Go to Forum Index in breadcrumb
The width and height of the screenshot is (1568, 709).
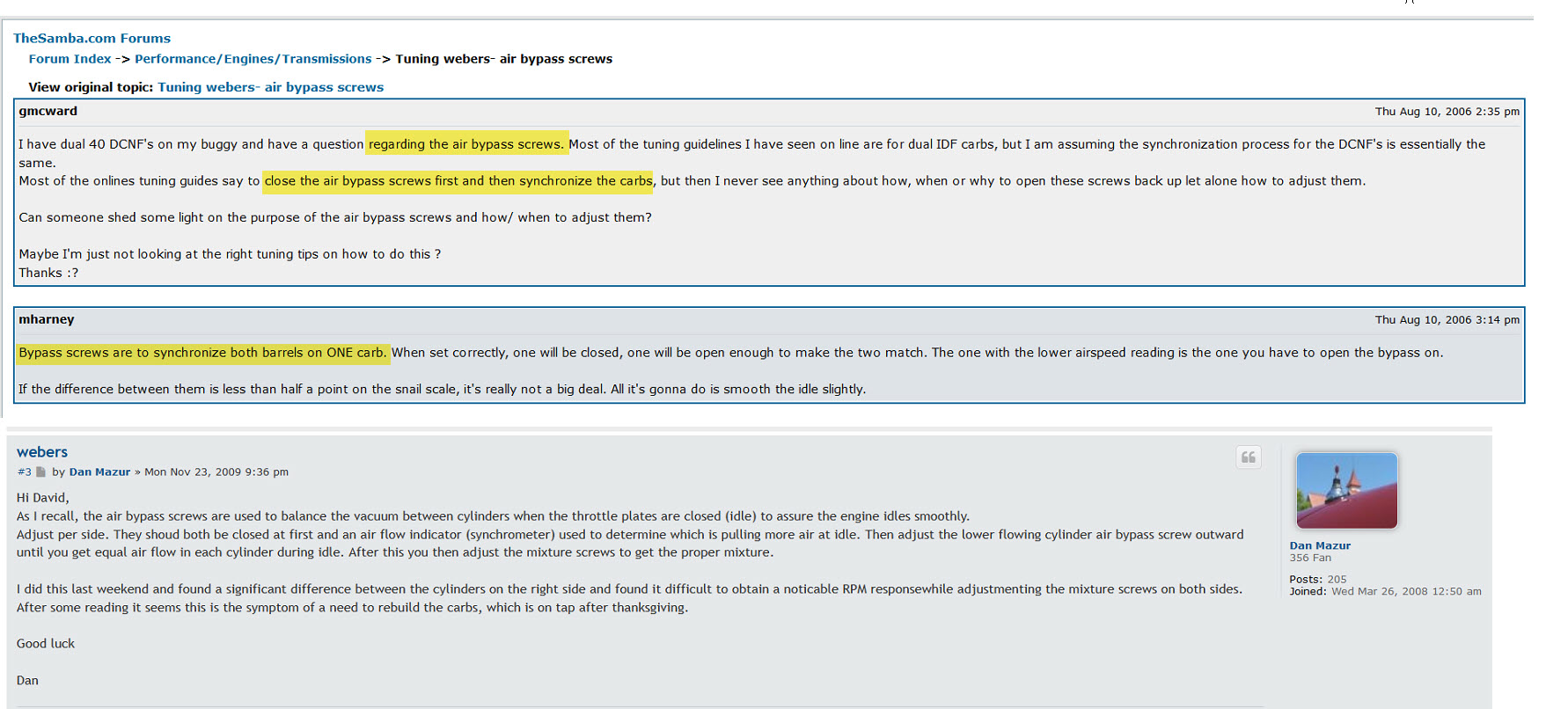[70, 59]
